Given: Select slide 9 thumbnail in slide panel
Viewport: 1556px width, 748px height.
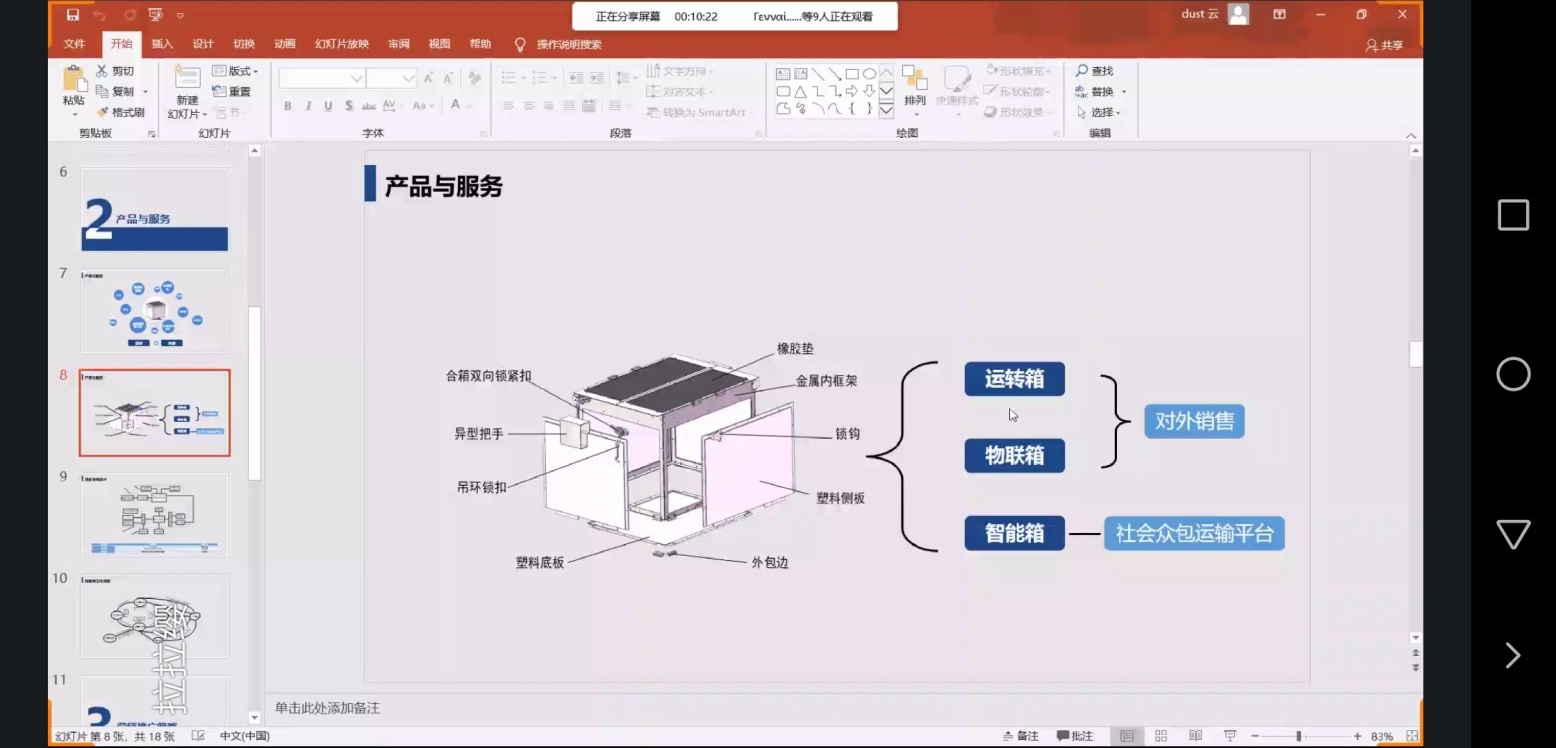Looking at the screenshot, I should pyautogui.click(x=155, y=514).
